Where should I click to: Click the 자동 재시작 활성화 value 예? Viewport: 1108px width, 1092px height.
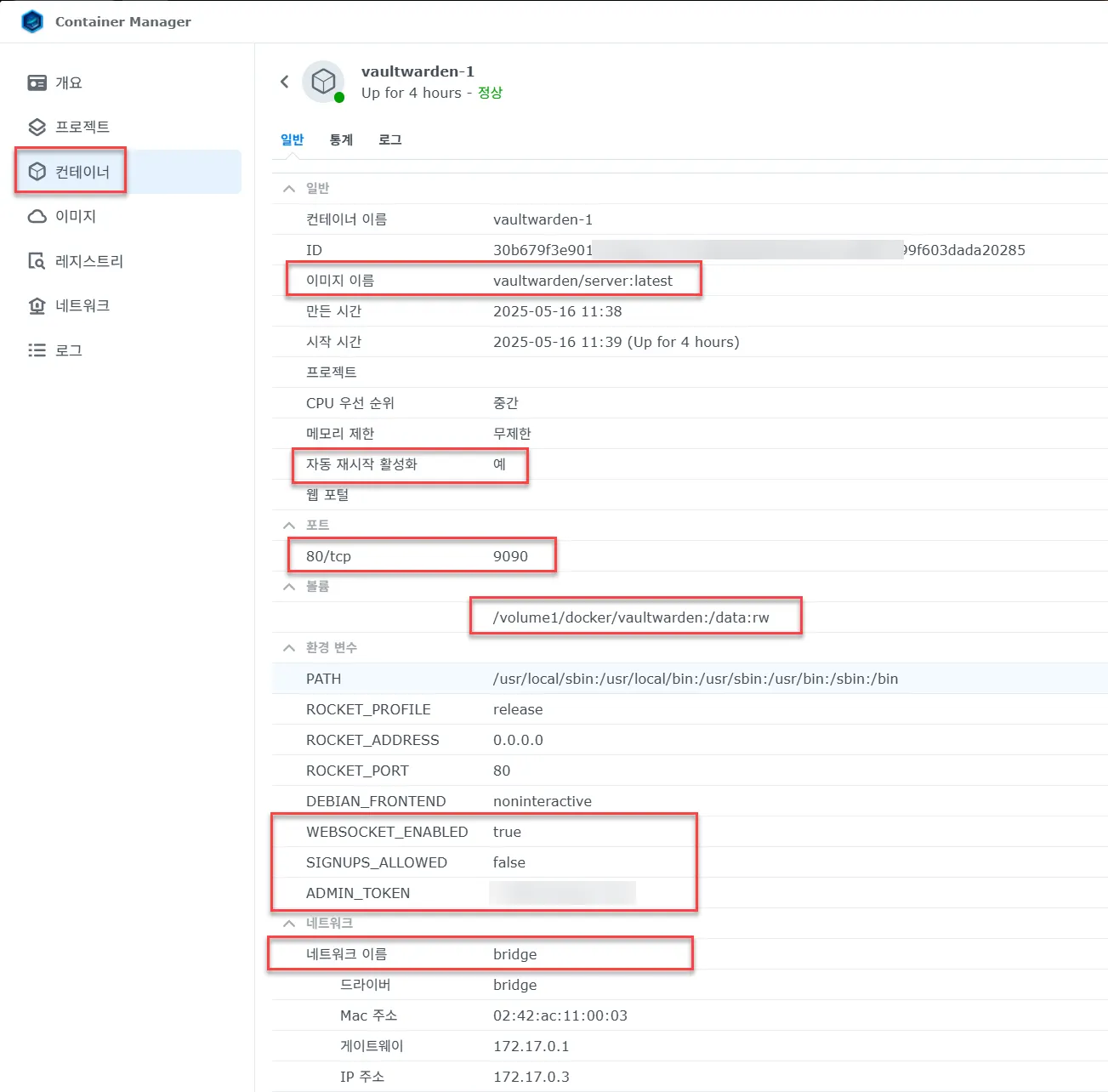[x=499, y=464]
